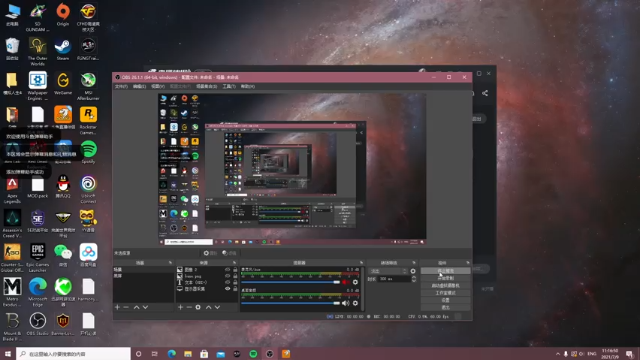640x360 pixels.
Task: Show hidden icons chevron in system tray
Action: coord(558,354)
